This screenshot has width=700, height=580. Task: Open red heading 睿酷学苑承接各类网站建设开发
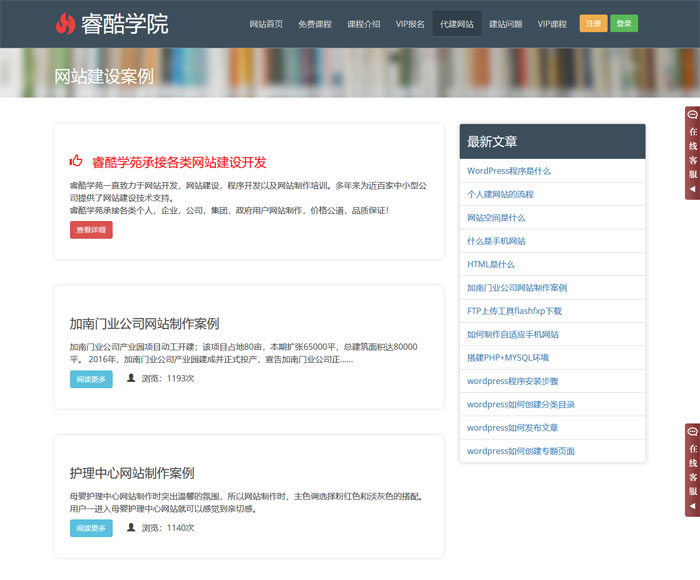click(179, 162)
